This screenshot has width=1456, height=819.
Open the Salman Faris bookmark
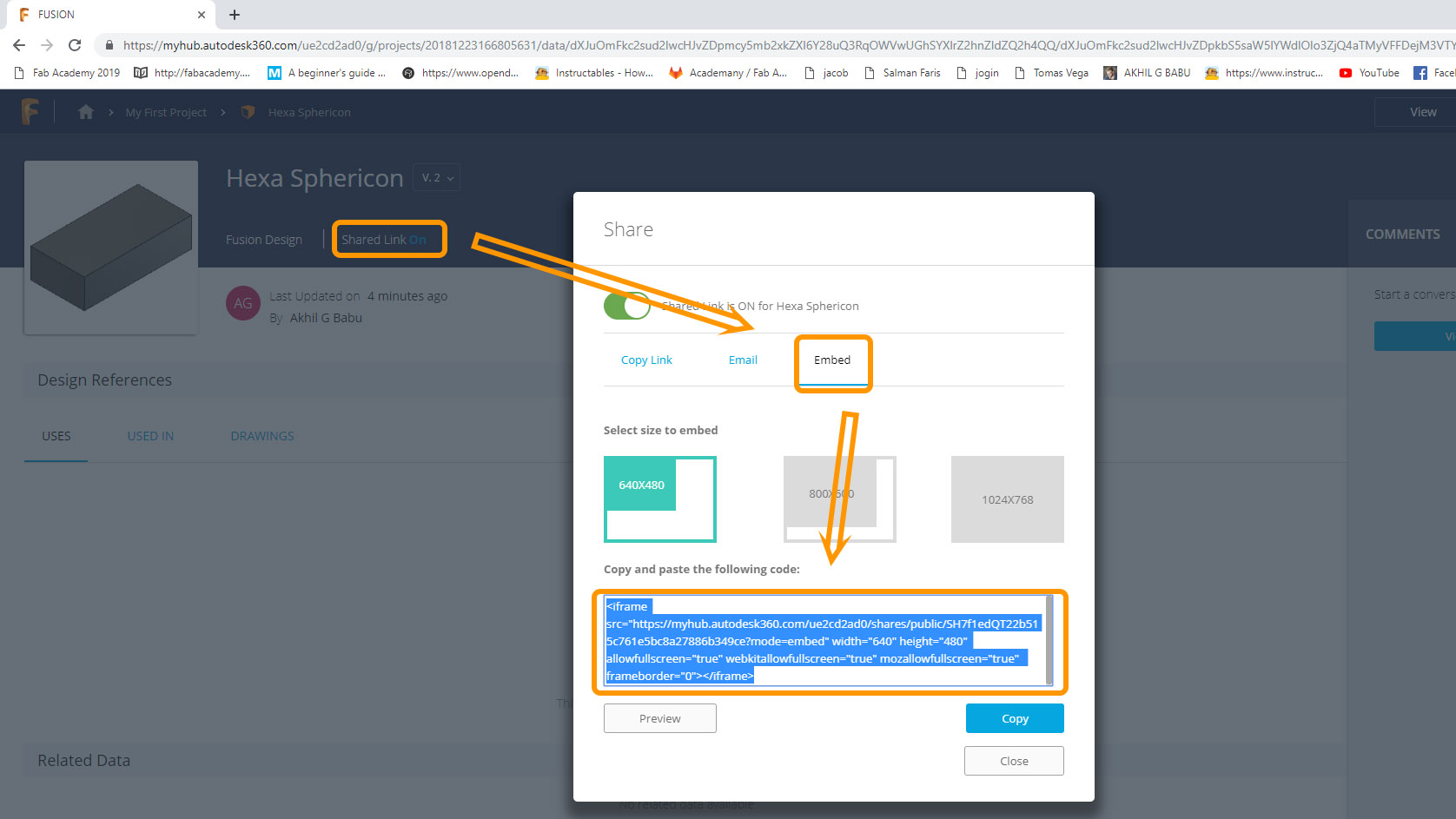pyautogui.click(x=903, y=73)
